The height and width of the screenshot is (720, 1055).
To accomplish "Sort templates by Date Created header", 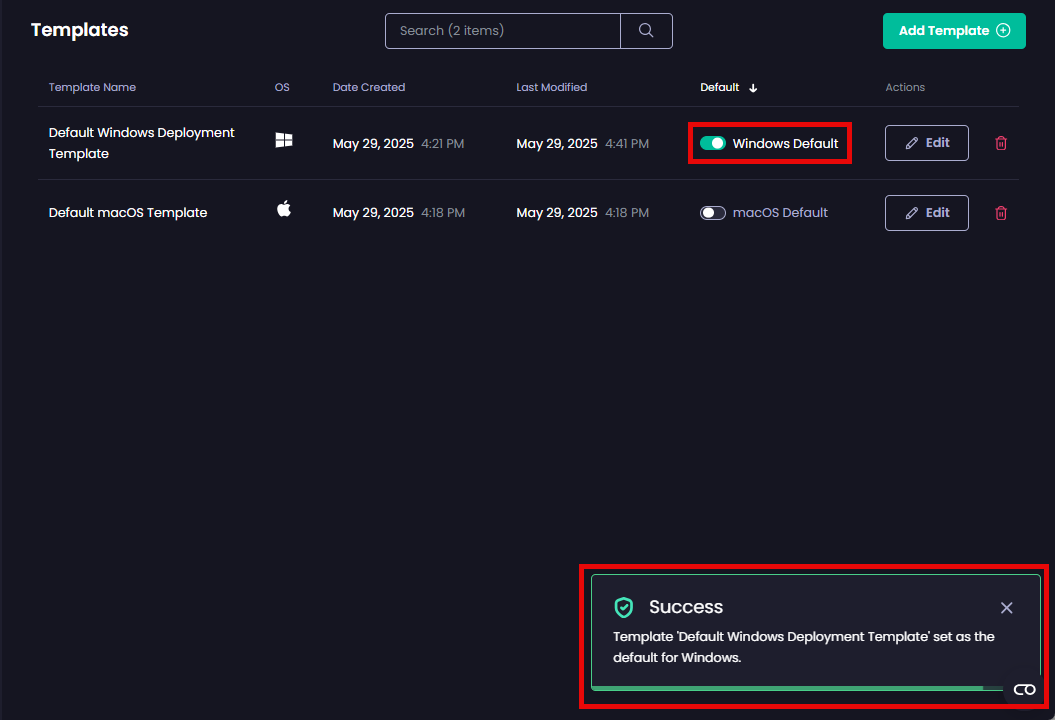I will pyautogui.click(x=368, y=88).
